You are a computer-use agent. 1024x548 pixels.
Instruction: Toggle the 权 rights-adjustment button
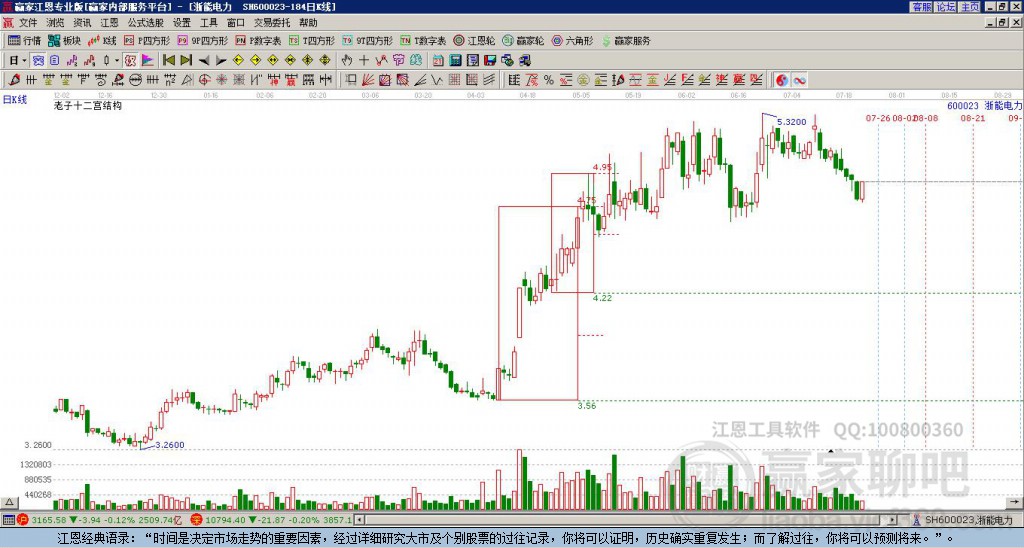point(130,61)
